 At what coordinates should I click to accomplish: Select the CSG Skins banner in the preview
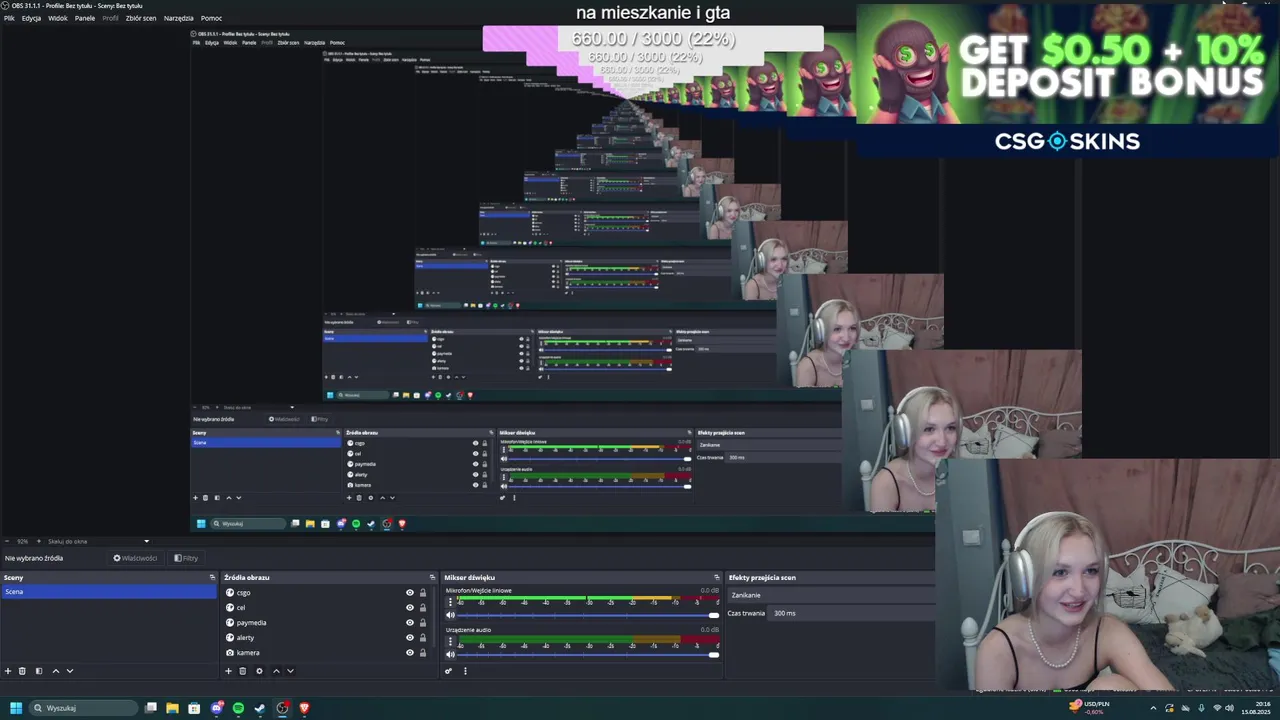coord(1067,80)
